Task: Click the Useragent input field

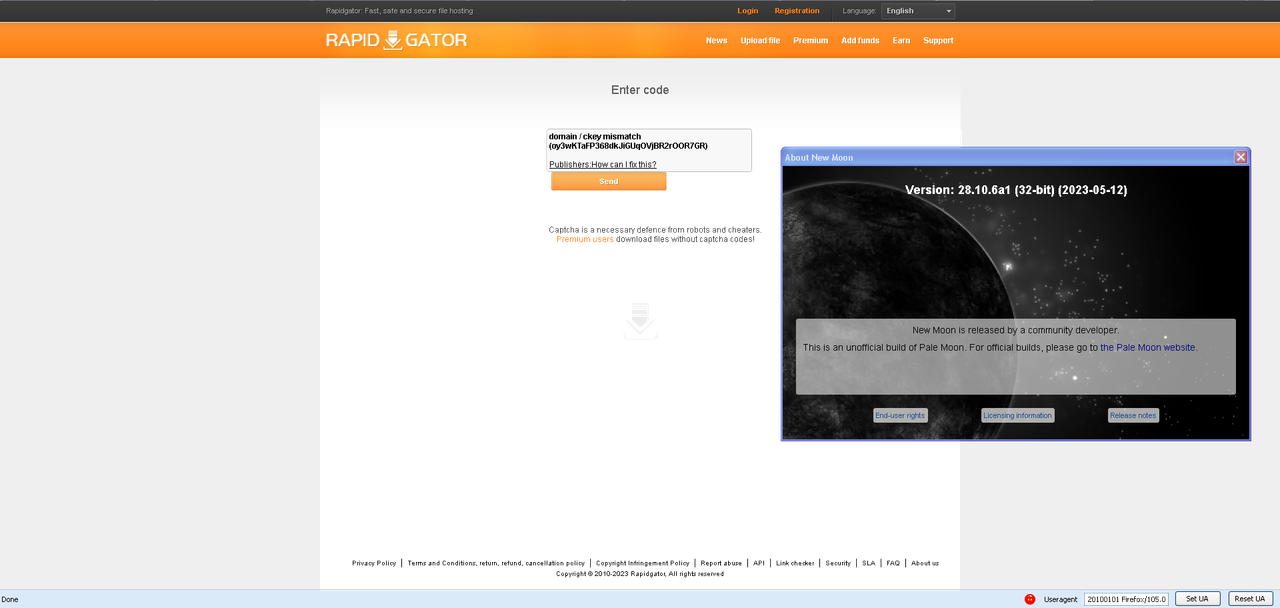Action: [x=1126, y=599]
